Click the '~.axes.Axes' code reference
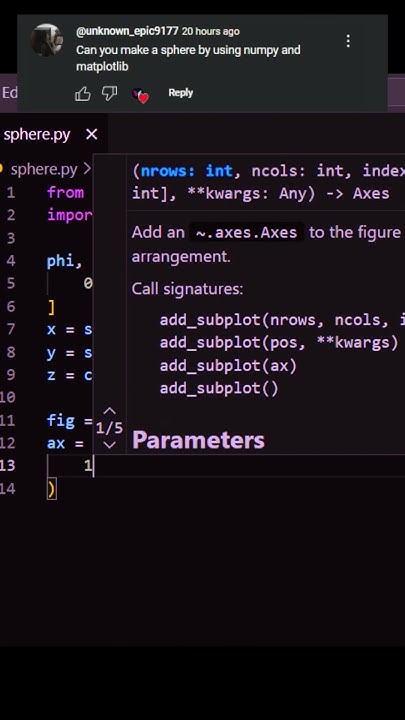Image resolution: width=405 pixels, height=720 pixels. point(247,233)
